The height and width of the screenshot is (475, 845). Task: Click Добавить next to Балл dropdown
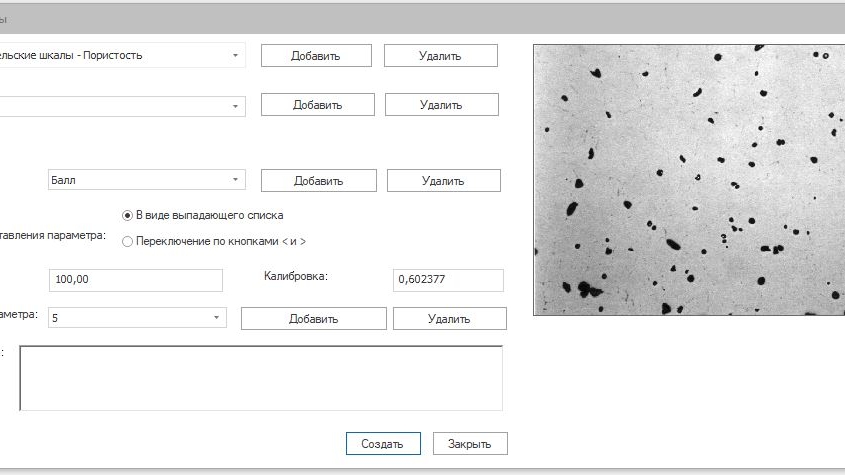pos(318,181)
